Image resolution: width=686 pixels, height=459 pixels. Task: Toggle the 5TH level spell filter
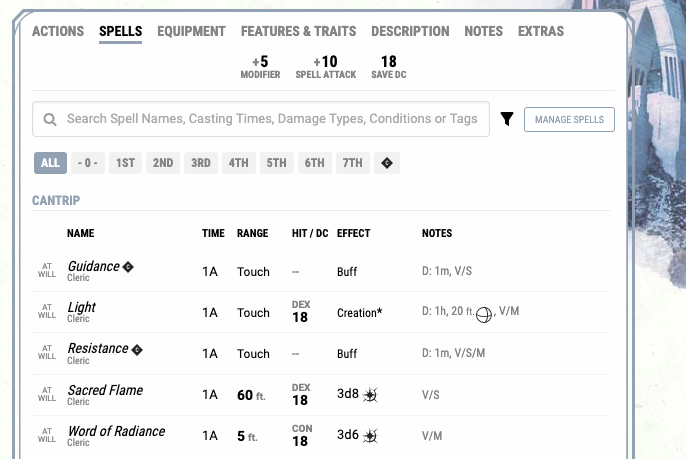(276, 163)
